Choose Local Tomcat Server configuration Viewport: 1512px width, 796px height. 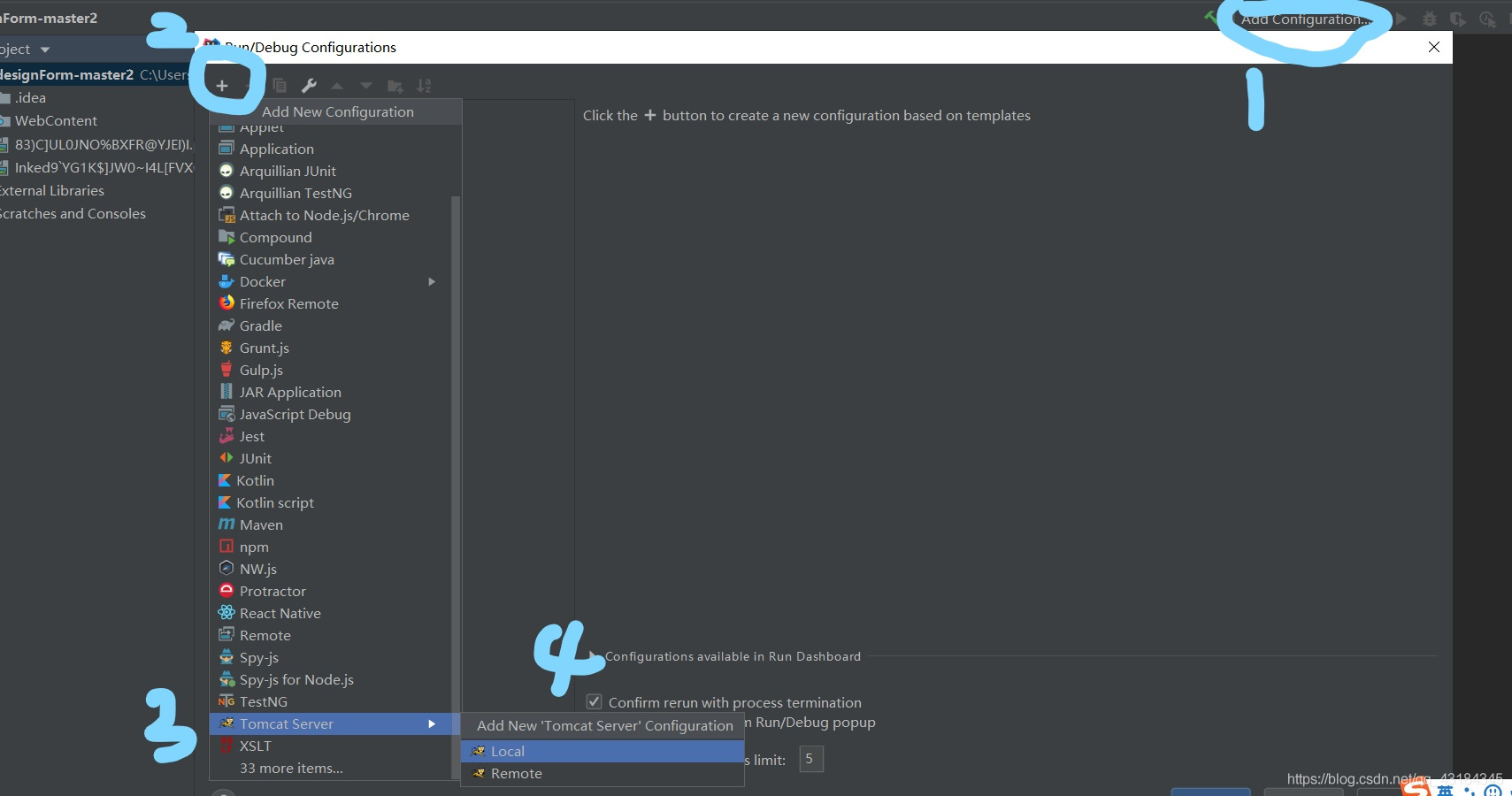602,751
